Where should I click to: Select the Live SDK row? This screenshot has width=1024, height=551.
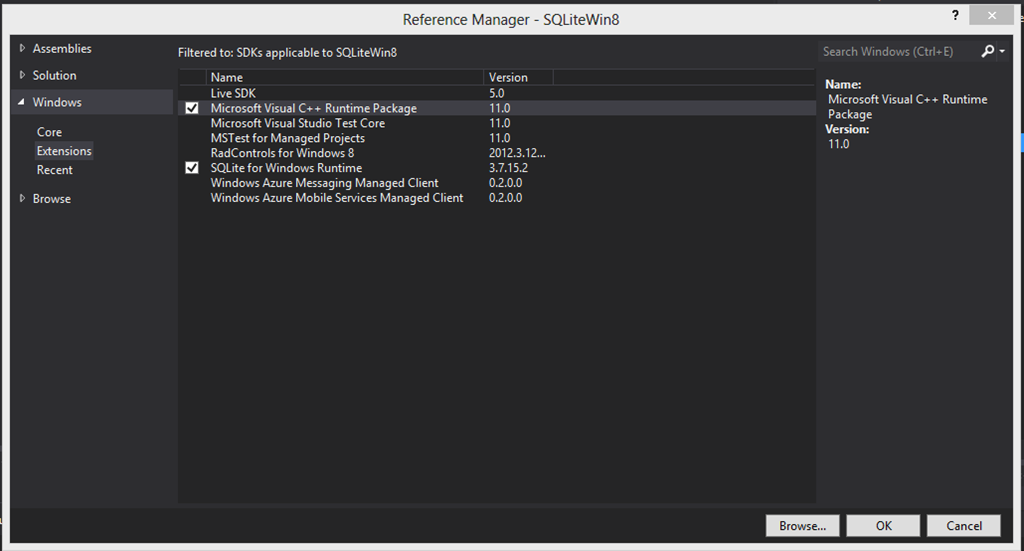(x=233, y=93)
